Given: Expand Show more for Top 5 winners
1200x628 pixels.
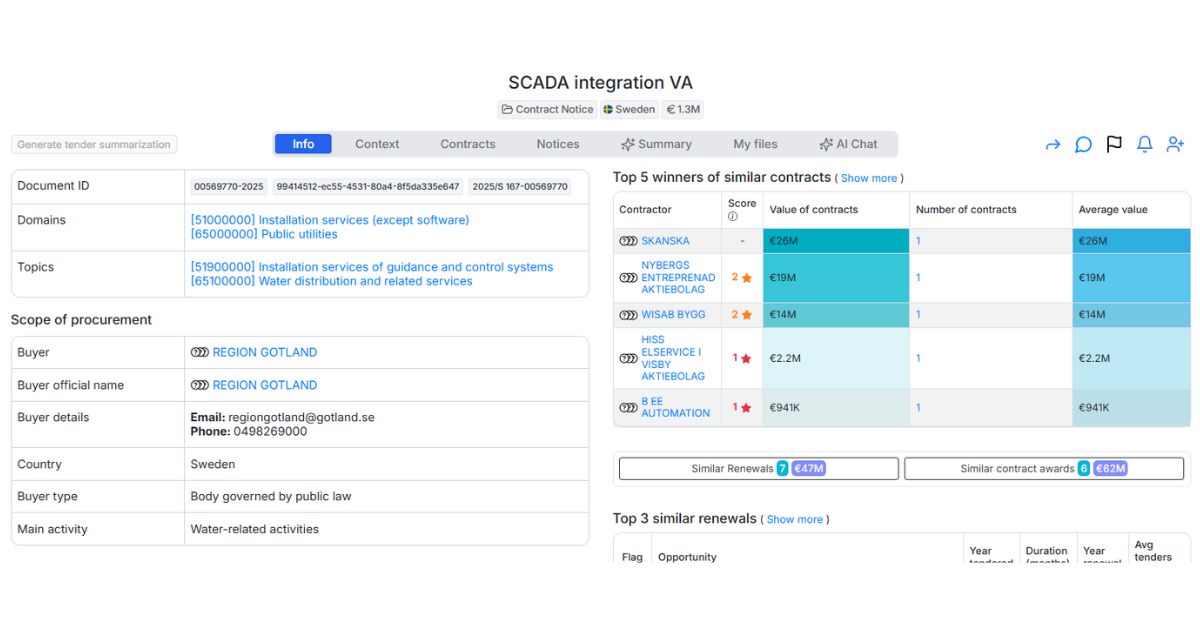Looking at the screenshot, I should coord(868,178).
